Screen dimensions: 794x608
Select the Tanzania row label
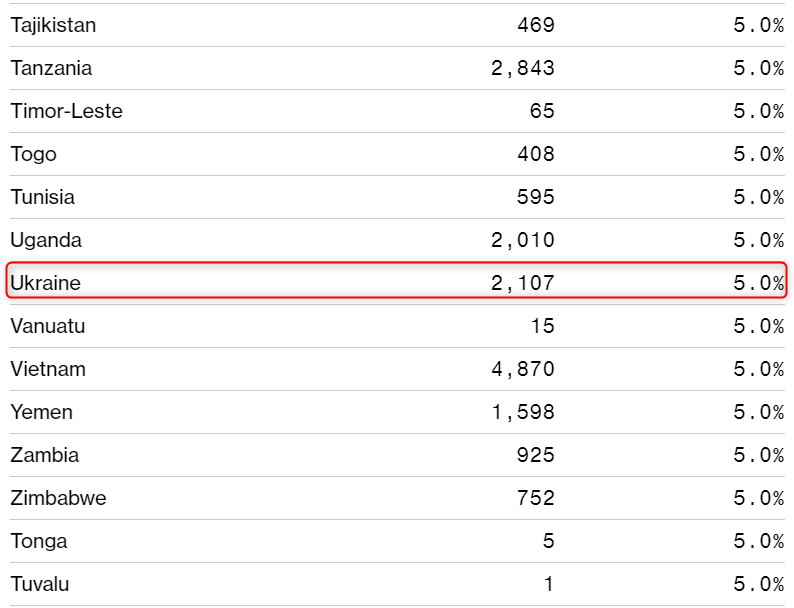tap(51, 68)
